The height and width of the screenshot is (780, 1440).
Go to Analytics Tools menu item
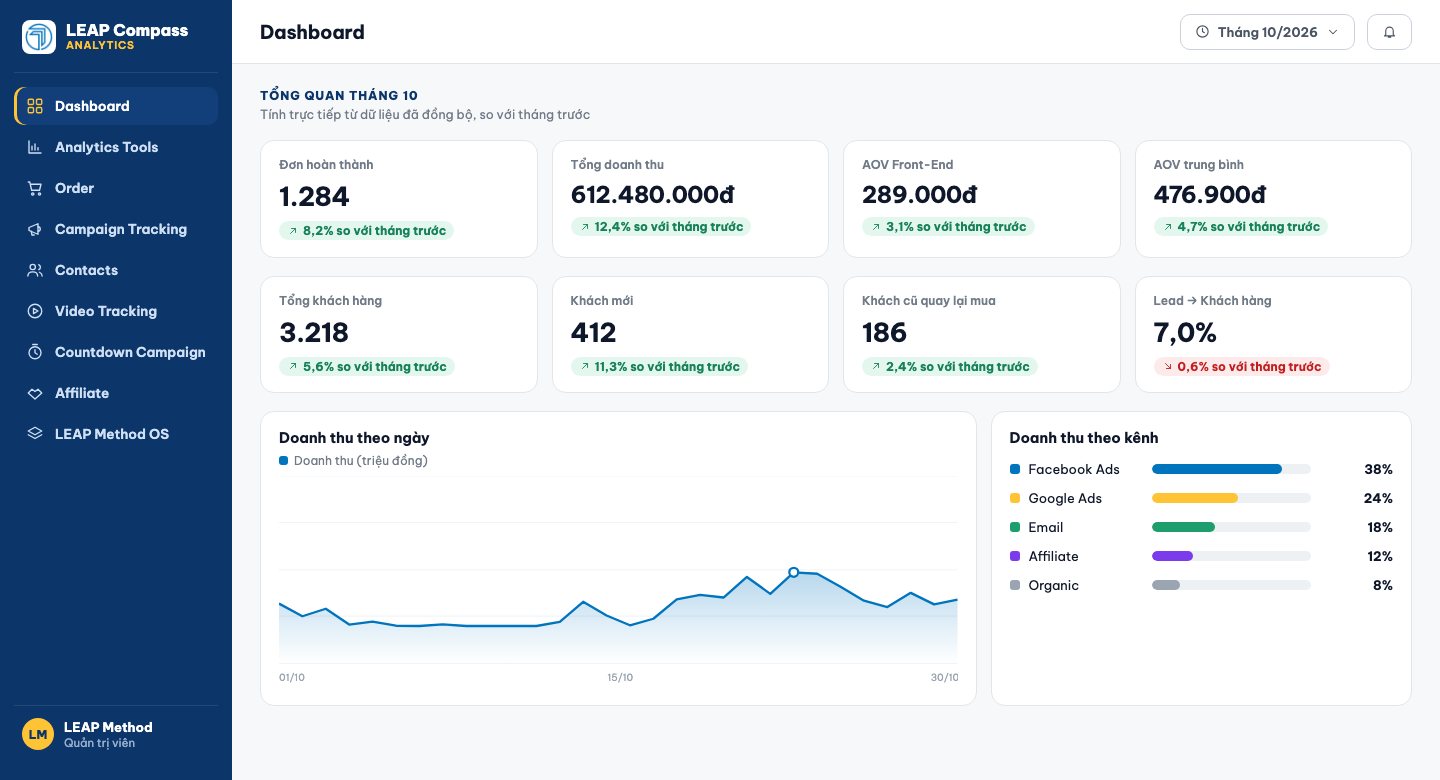pos(116,147)
